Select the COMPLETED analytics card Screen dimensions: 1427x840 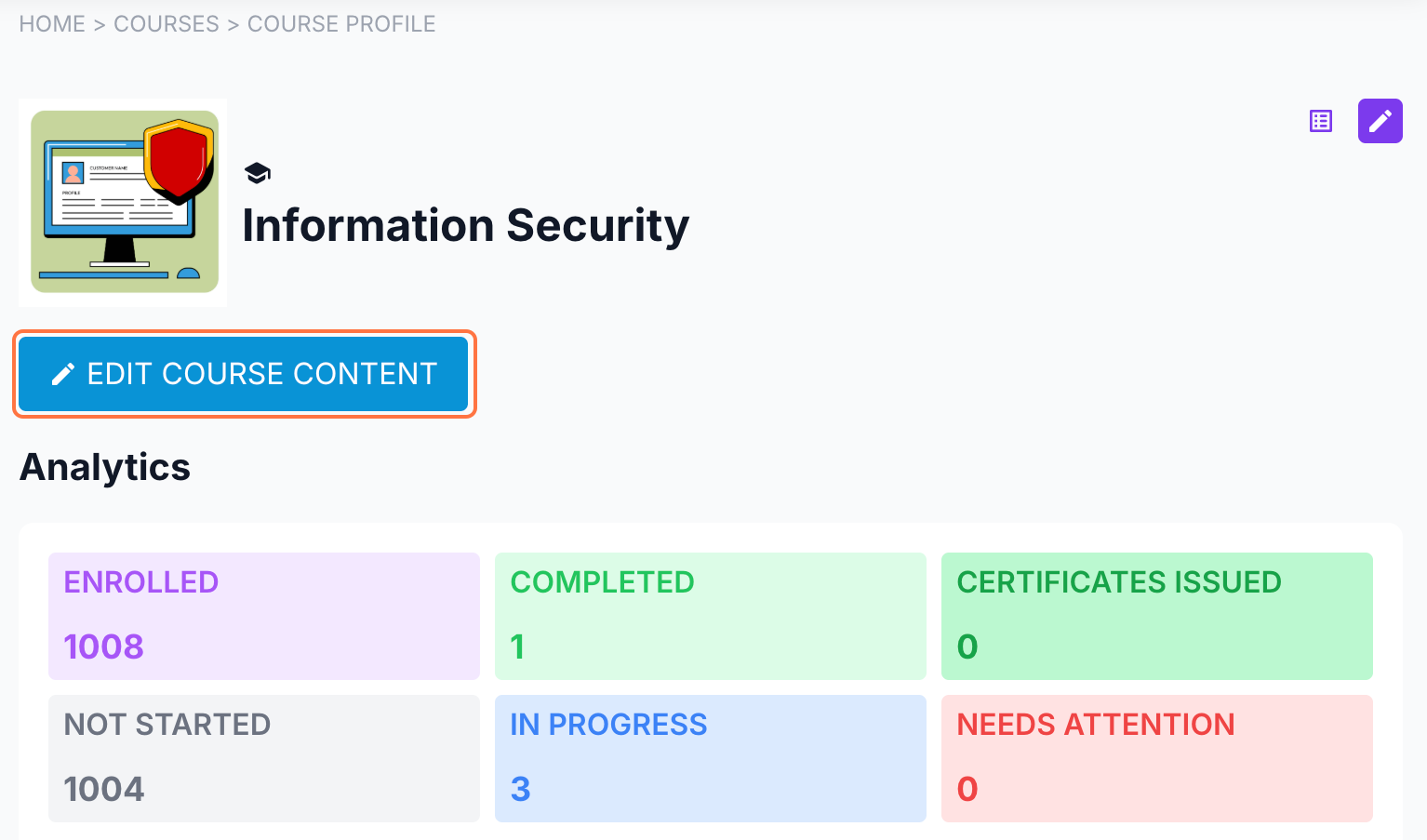(x=710, y=615)
